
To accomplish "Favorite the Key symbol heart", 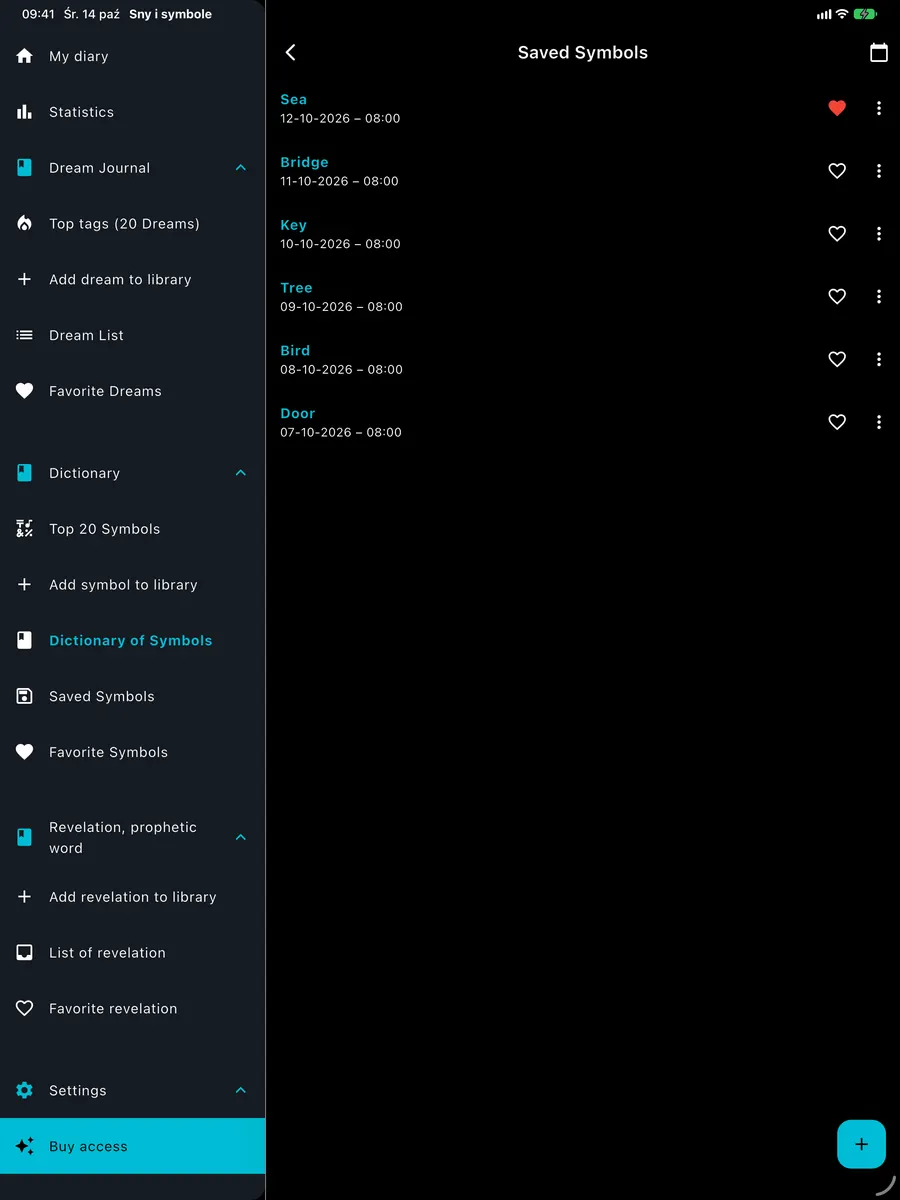I will pyautogui.click(x=837, y=234).
